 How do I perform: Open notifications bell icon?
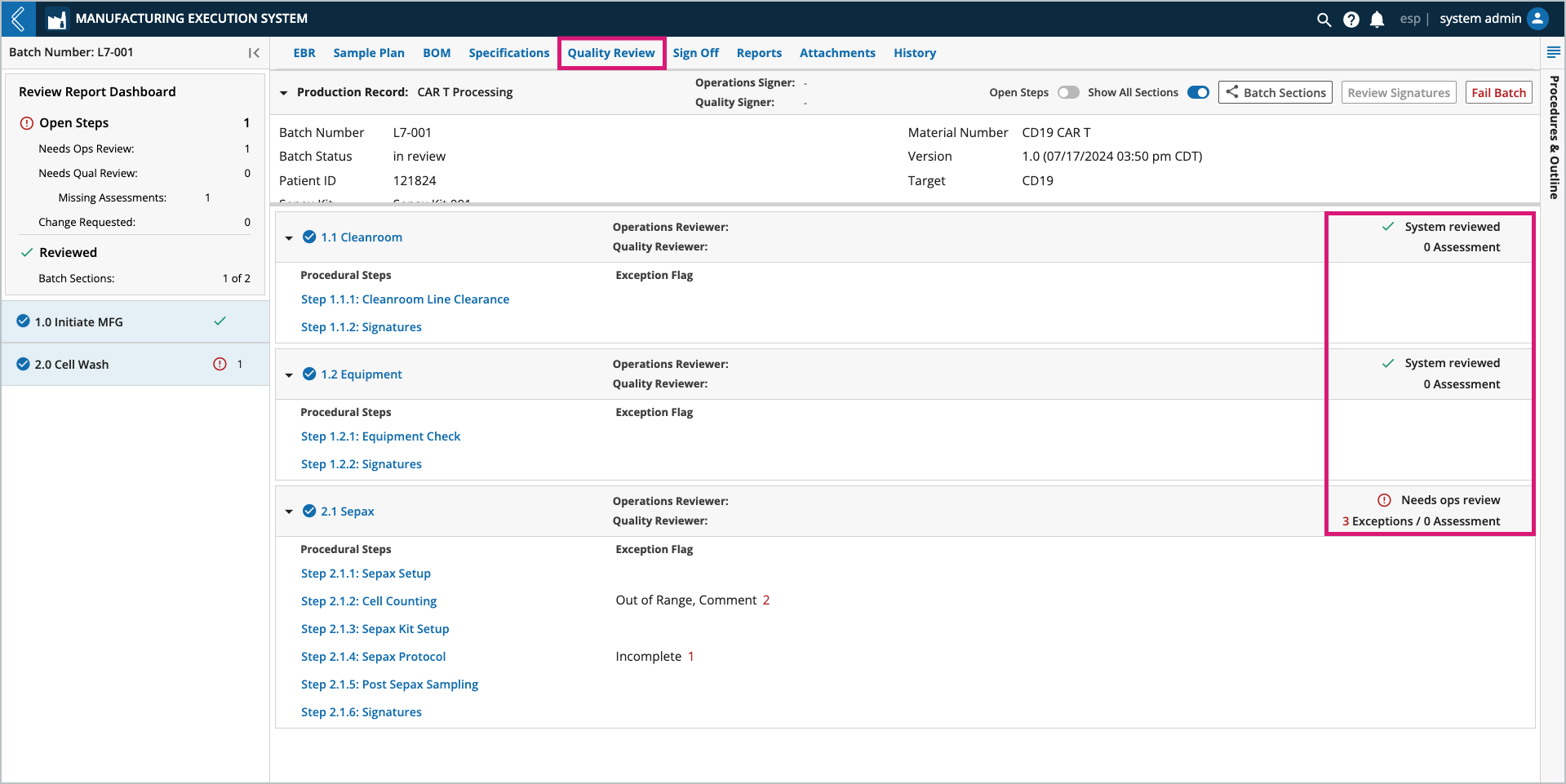click(x=1377, y=19)
